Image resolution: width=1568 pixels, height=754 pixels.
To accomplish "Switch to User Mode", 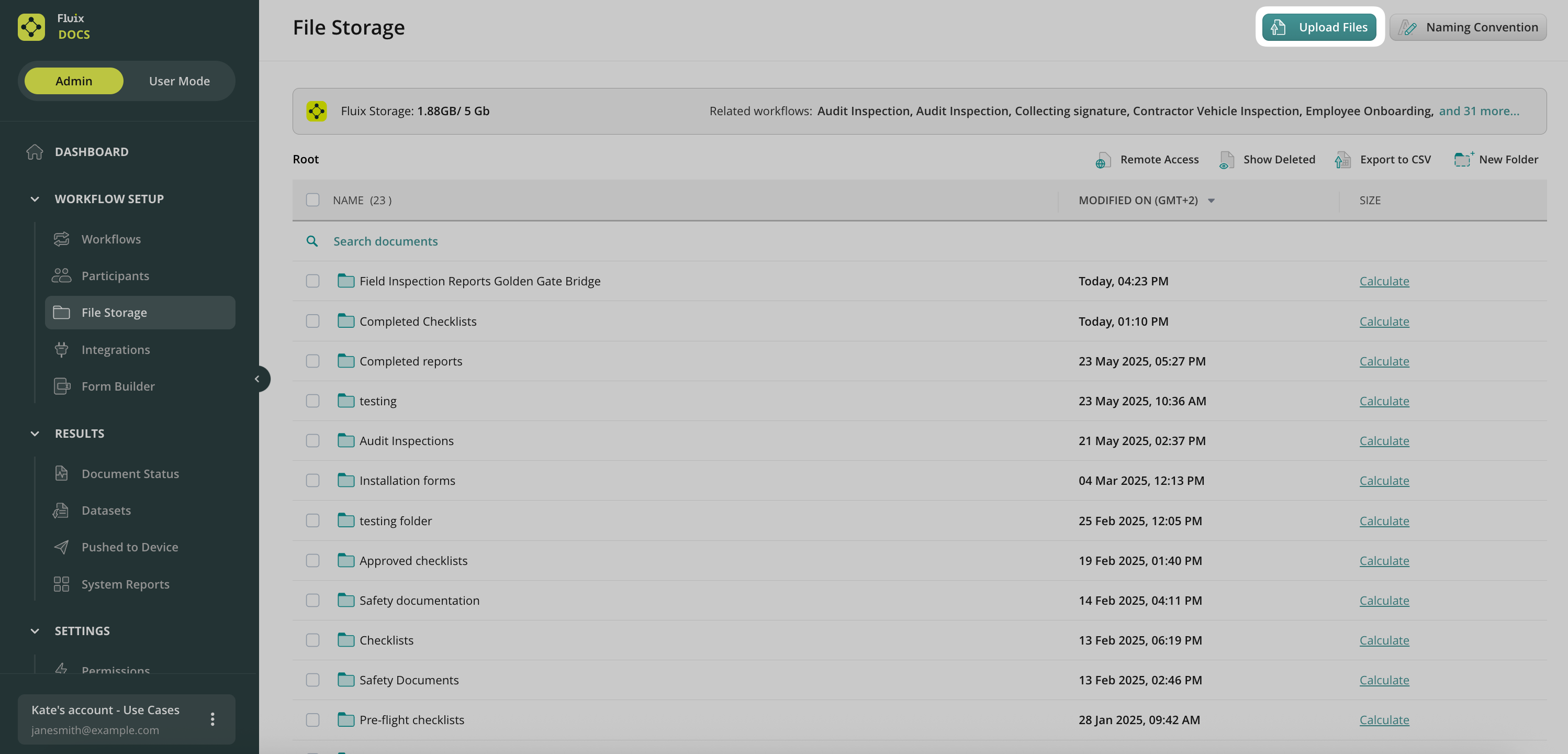I will [x=179, y=81].
